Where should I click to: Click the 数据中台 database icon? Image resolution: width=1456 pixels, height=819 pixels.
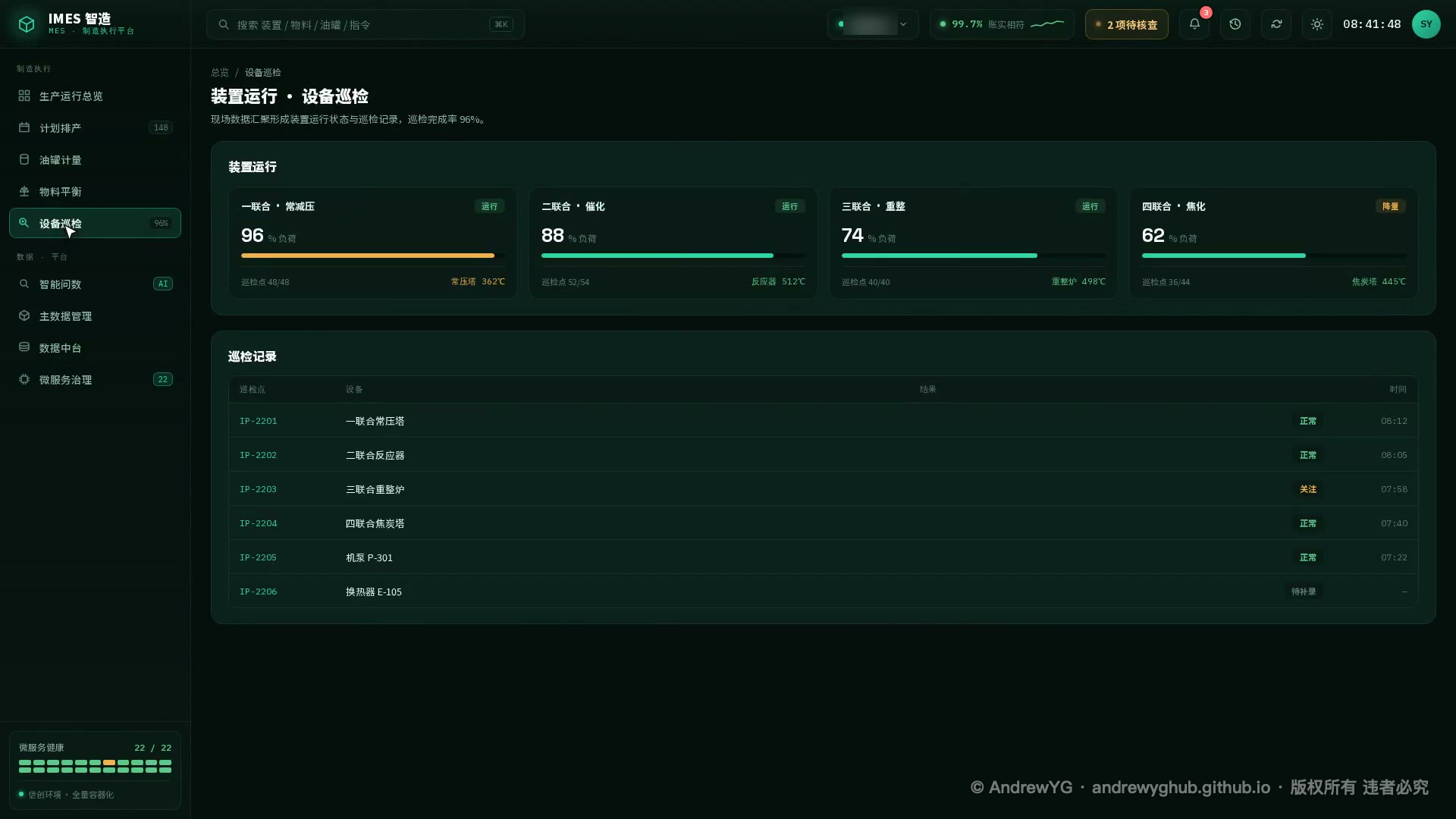[x=24, y=347]
